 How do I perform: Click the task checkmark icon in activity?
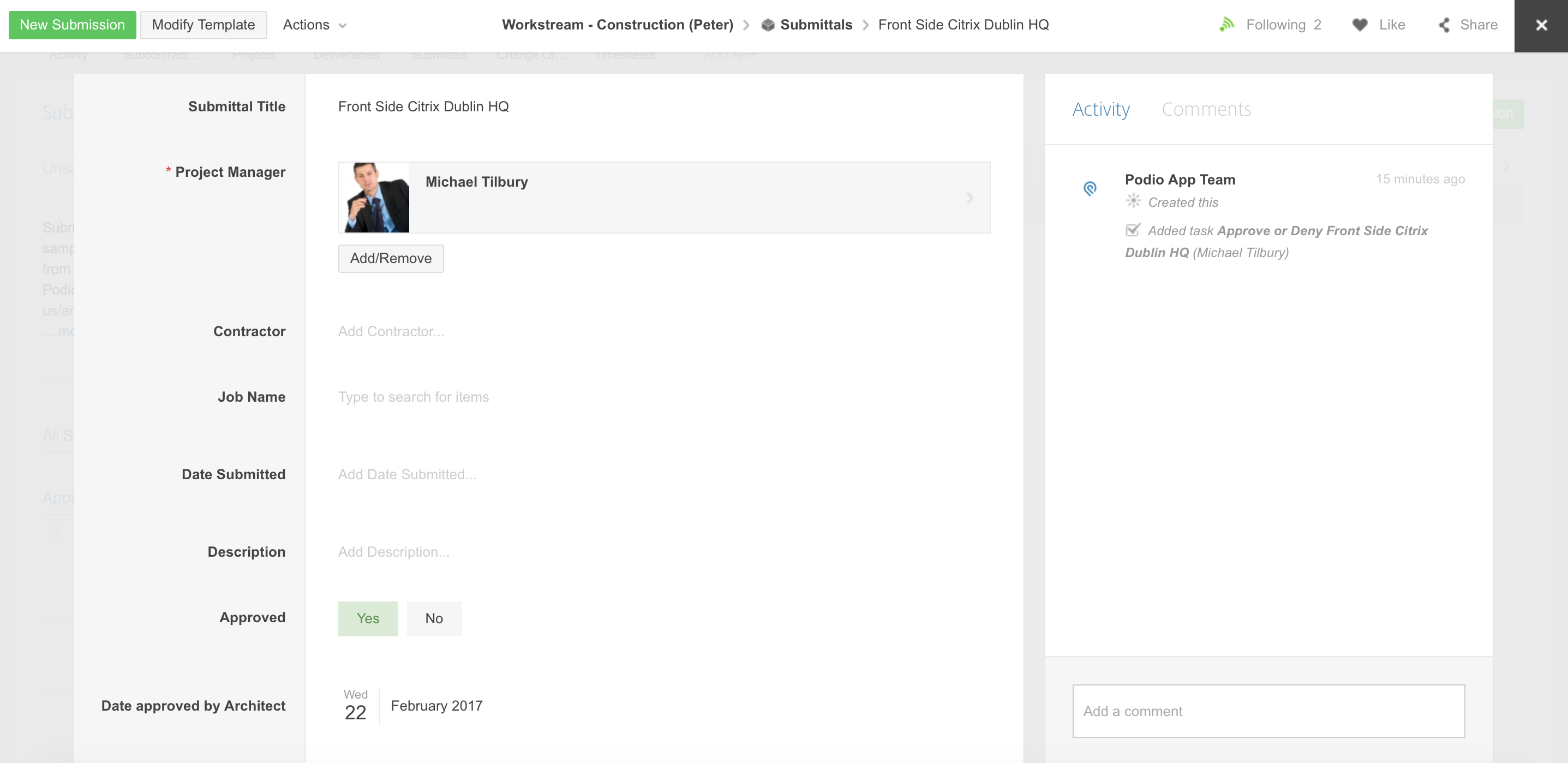click(1133, 230)
